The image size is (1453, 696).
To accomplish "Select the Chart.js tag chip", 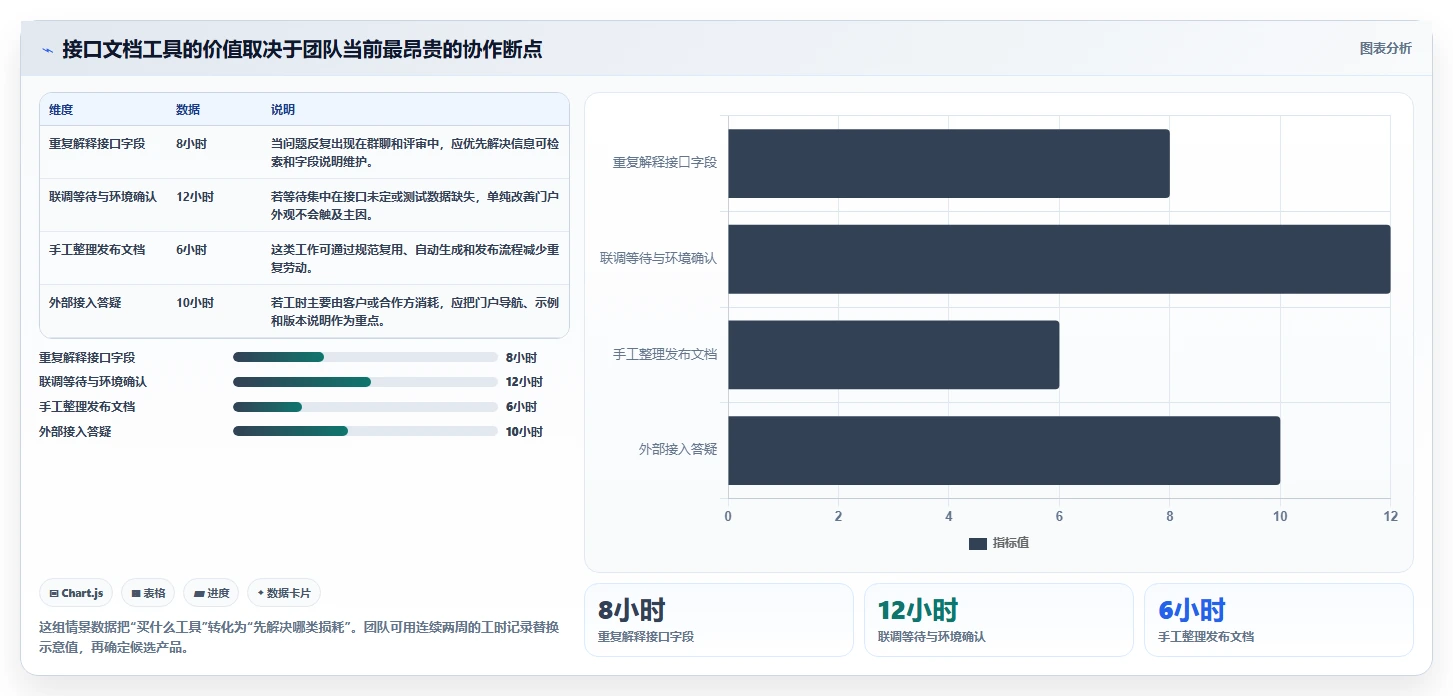I will [77, 593].
